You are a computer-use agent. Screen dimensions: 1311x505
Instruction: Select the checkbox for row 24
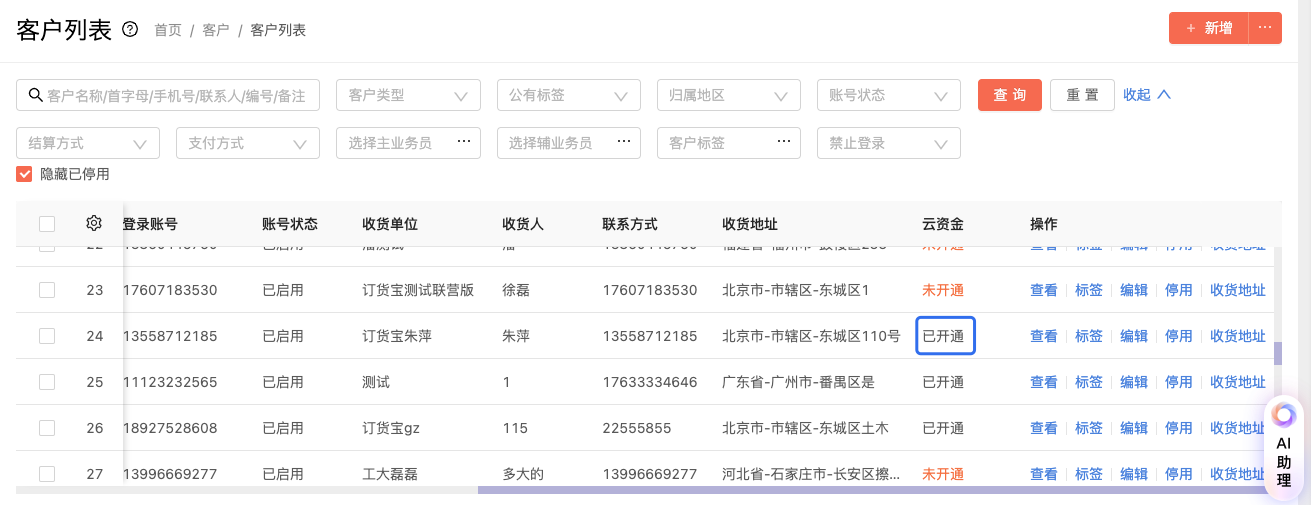tap(47, 336)
